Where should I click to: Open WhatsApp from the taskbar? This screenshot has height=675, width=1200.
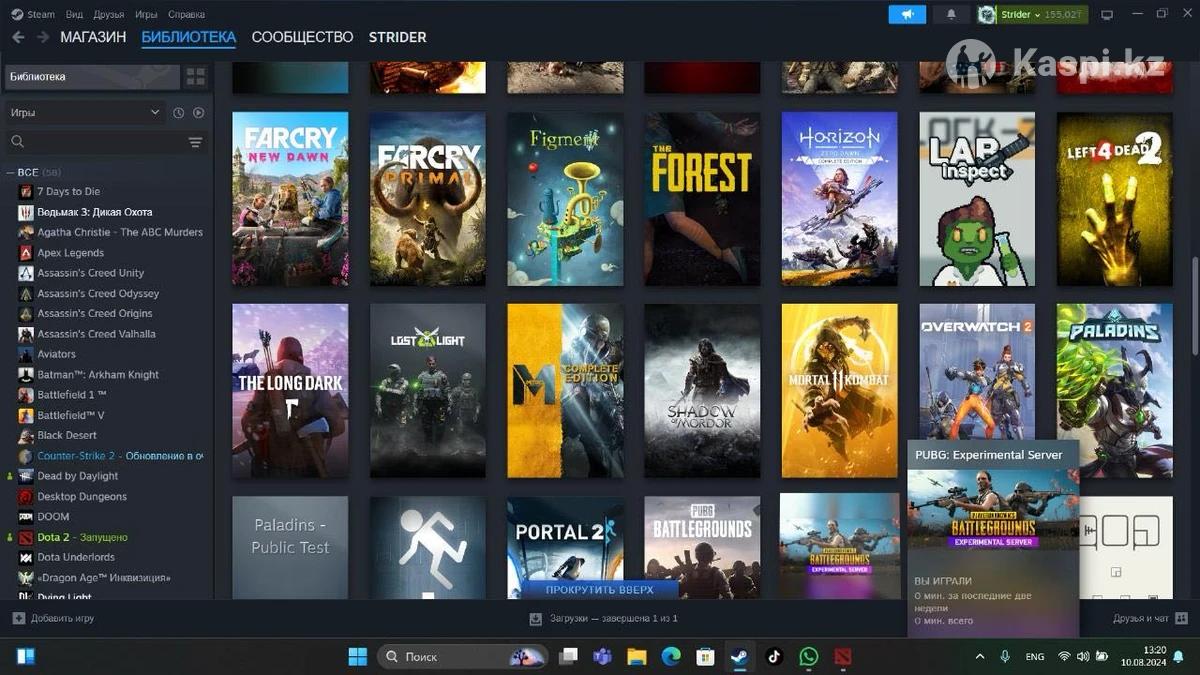(808, 657)
